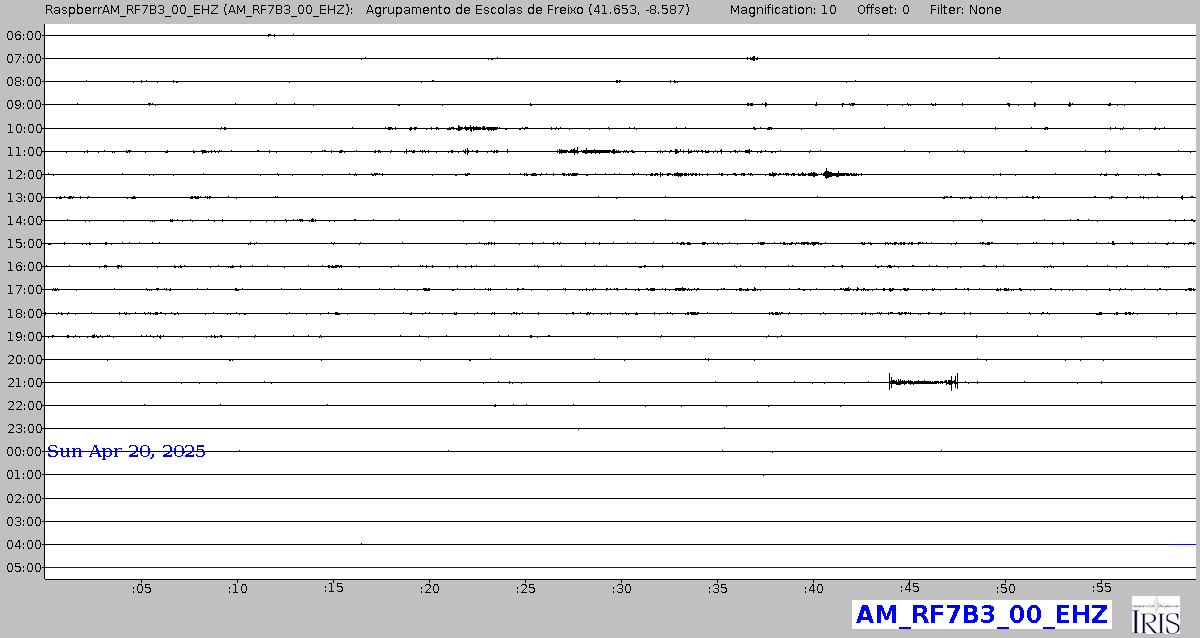The height and width of the screenshot is (638, 1200).
Task: Click the 18:00 hour label
Action: (24, 313)
